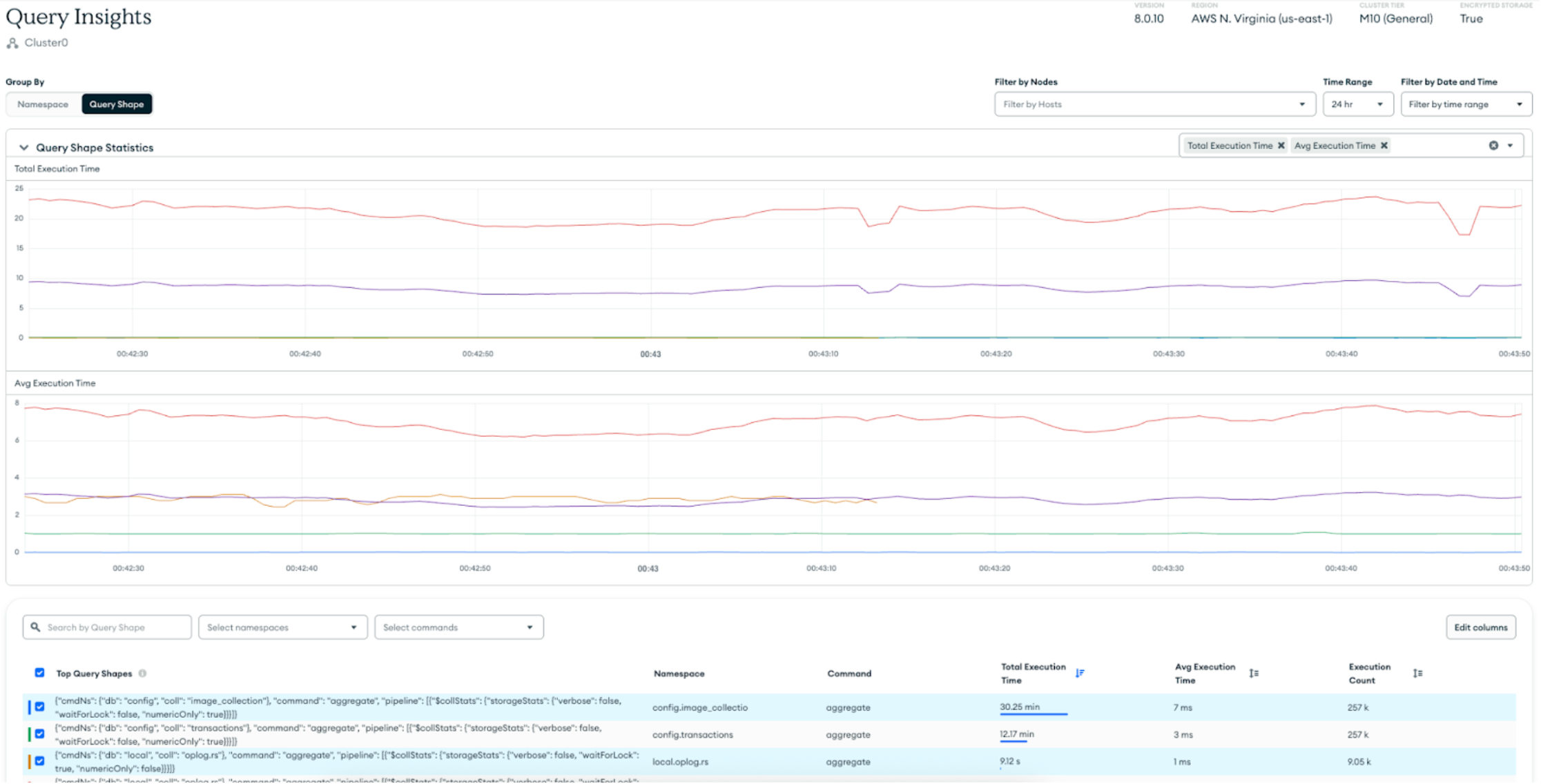Click the info icon next to Top Query Shapes

(143, 673)
